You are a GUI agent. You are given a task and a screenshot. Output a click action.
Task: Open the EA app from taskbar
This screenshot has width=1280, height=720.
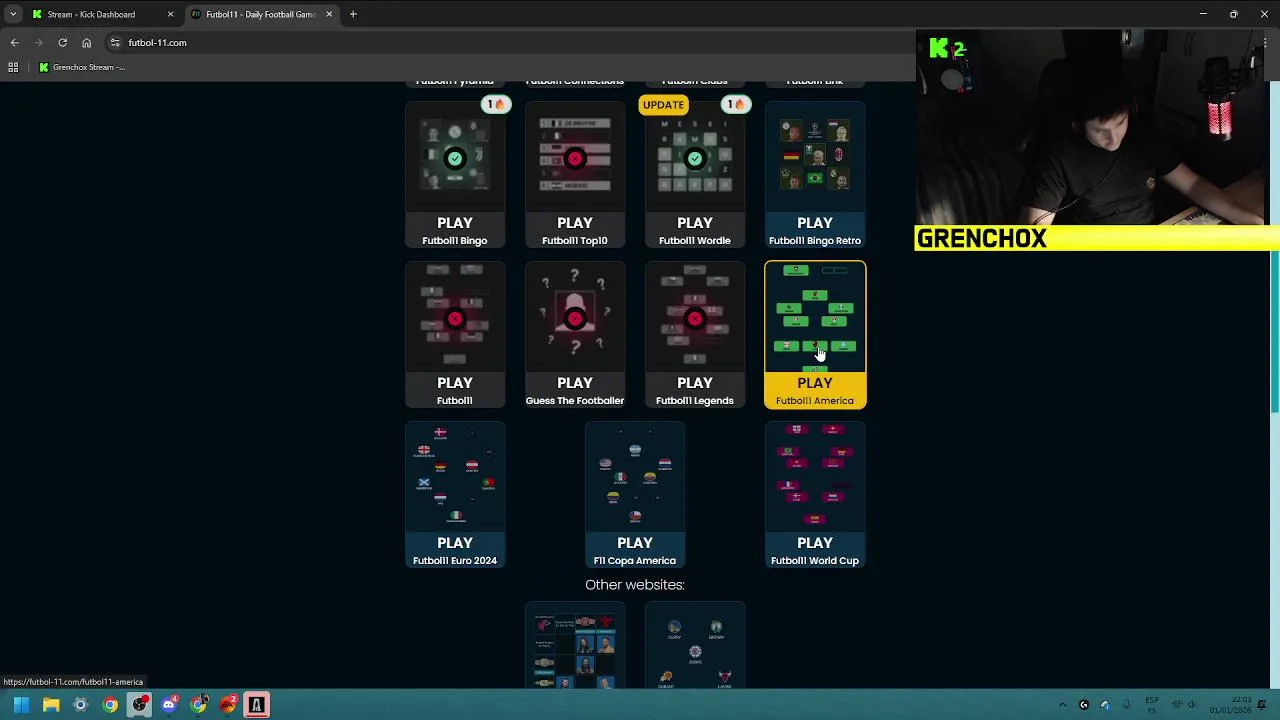click(x=228, y=705)
